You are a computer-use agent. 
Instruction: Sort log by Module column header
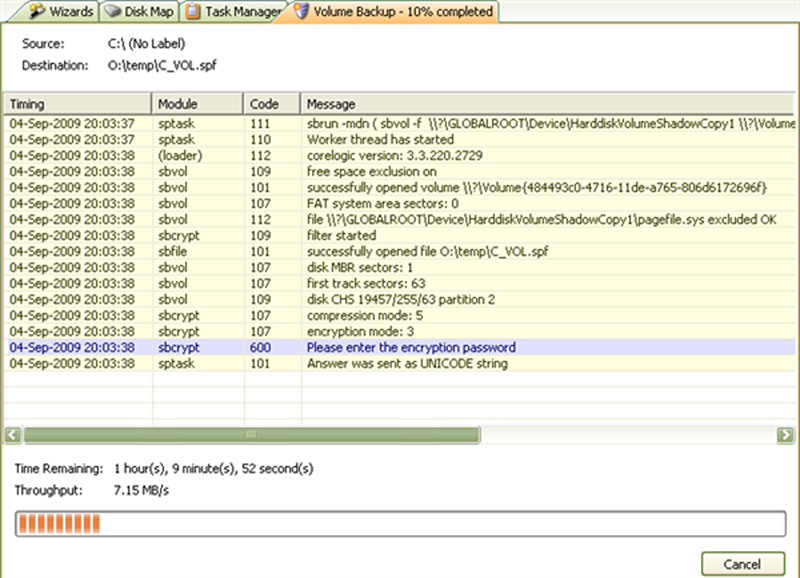pos(197,104)
